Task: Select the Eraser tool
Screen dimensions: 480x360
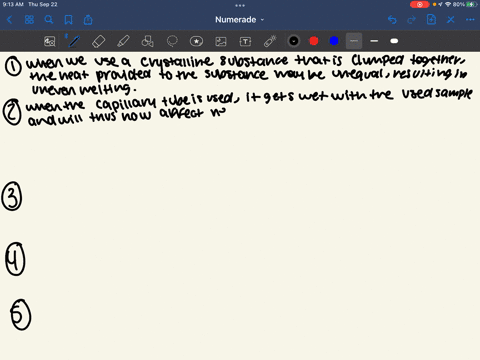Action: pos(98,41)
